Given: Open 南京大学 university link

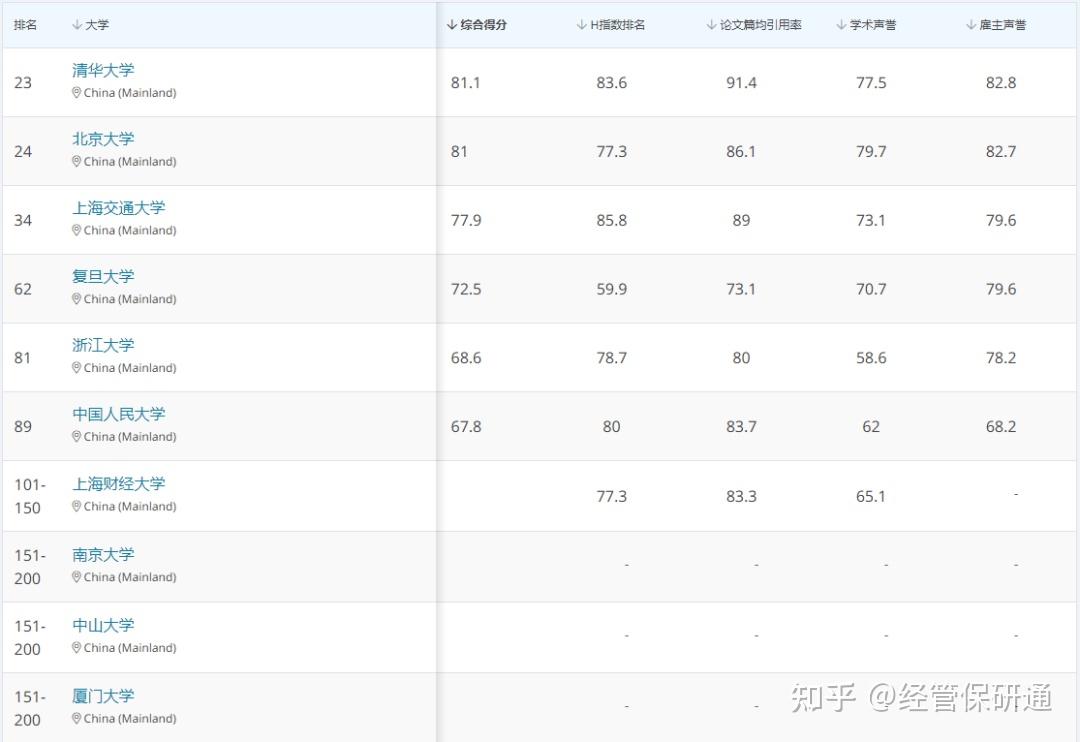Looking at the screenshot, I should click(103, 555).
